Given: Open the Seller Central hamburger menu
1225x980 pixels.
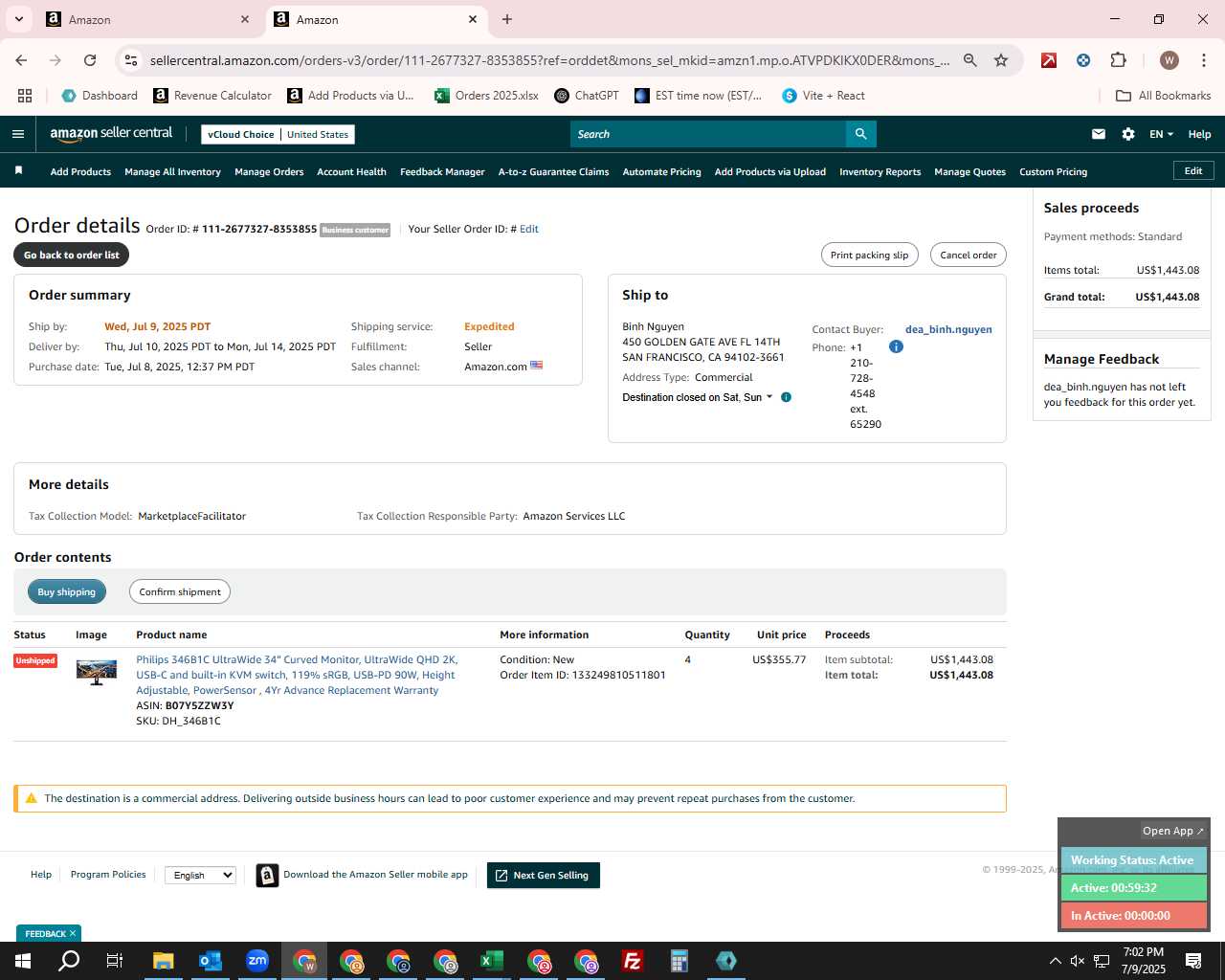Looking at the screenshot, I should click(18, 134).
